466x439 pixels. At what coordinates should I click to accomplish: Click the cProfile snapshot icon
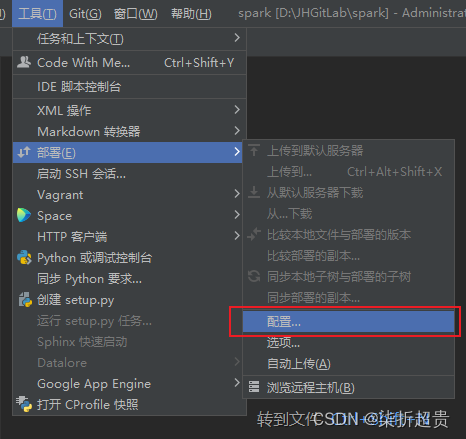pos(24,404)
